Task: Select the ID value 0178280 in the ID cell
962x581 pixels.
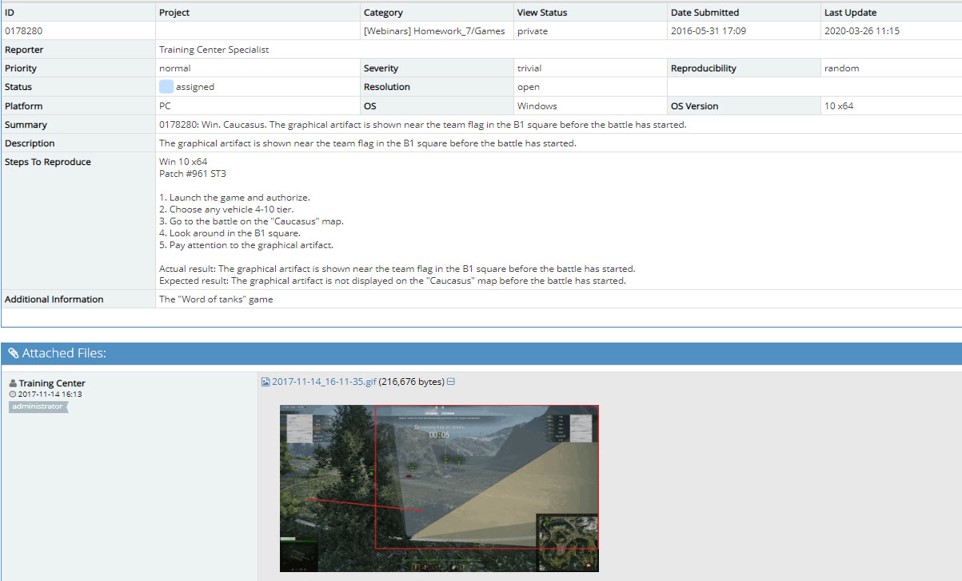Action: pyautogui.click(x=24, y=31)
